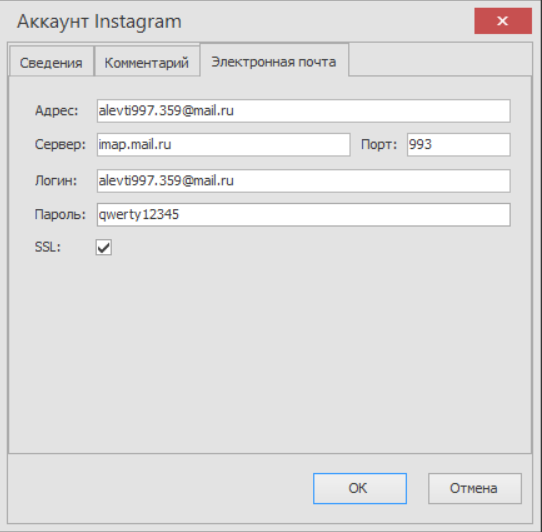Image resolution: width=542 pixels, height=532 pixels.
Task: Click the Логин: label
Action: pos(56,181)
